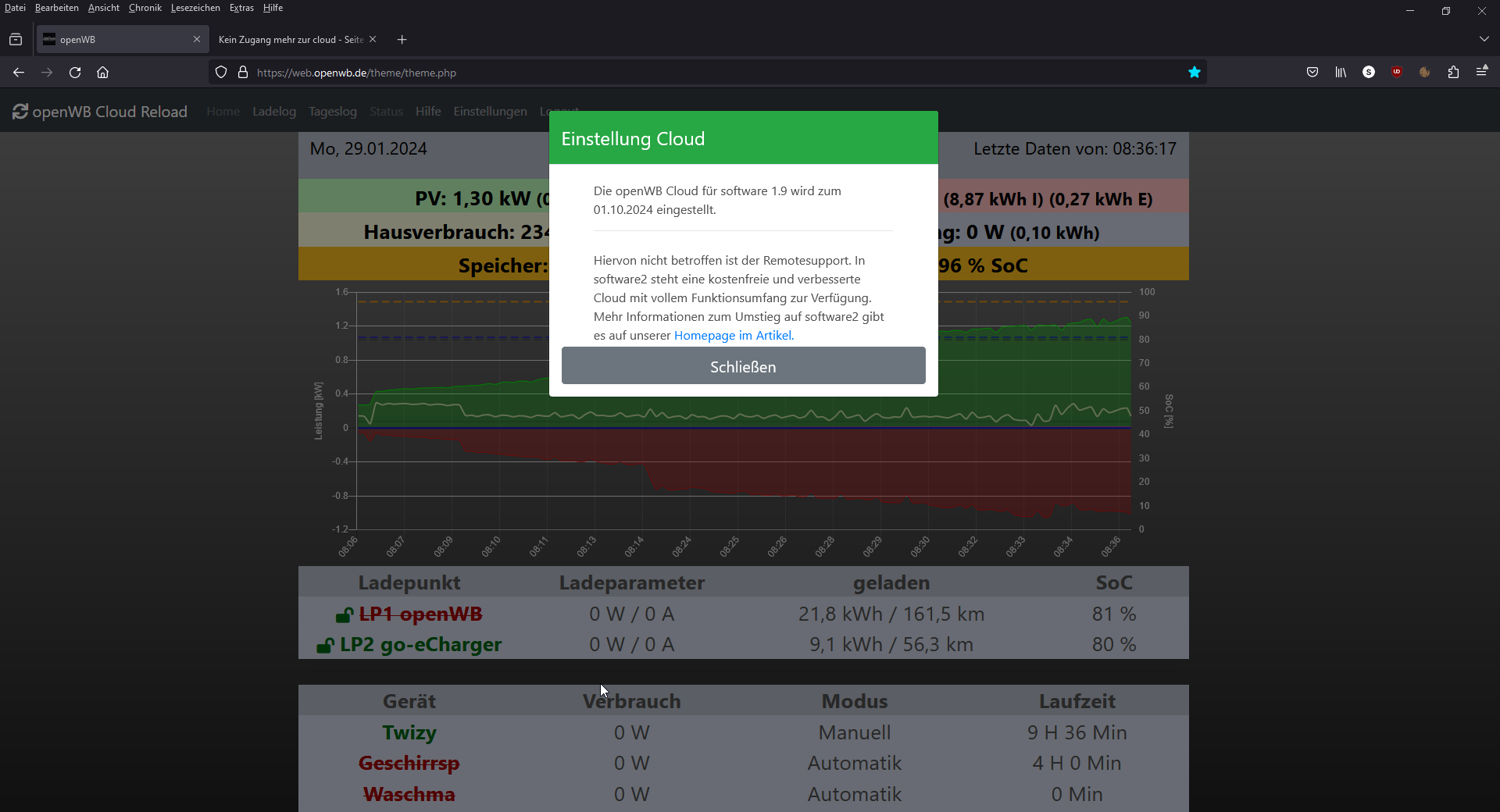Image resolution: width=1500 pixels, height=812 pixels.
Task: Toggle the Waschma device
Action: click(x=409, y=795)
